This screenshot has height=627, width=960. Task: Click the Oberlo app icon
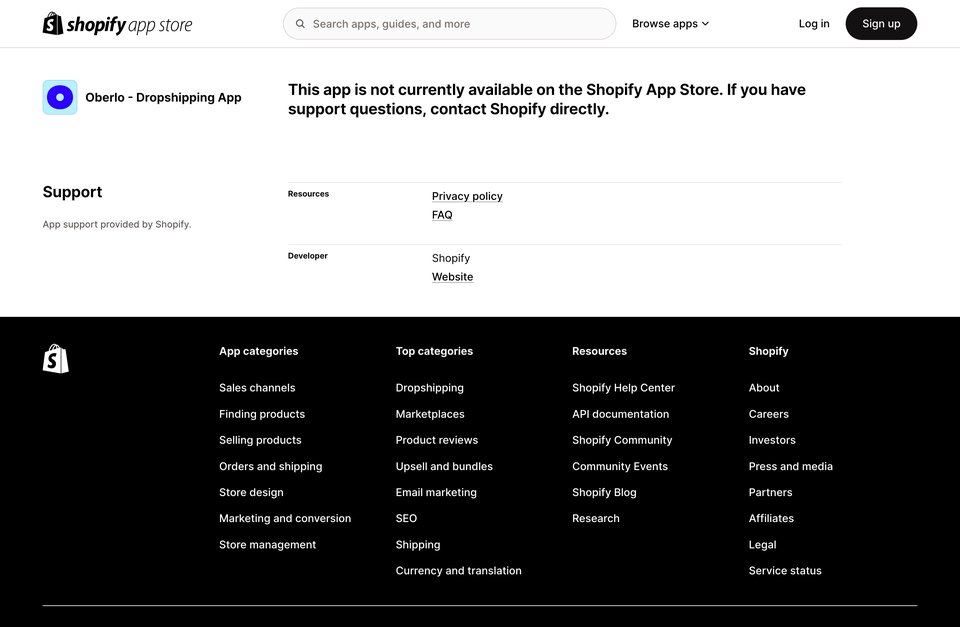click(60, 97)
